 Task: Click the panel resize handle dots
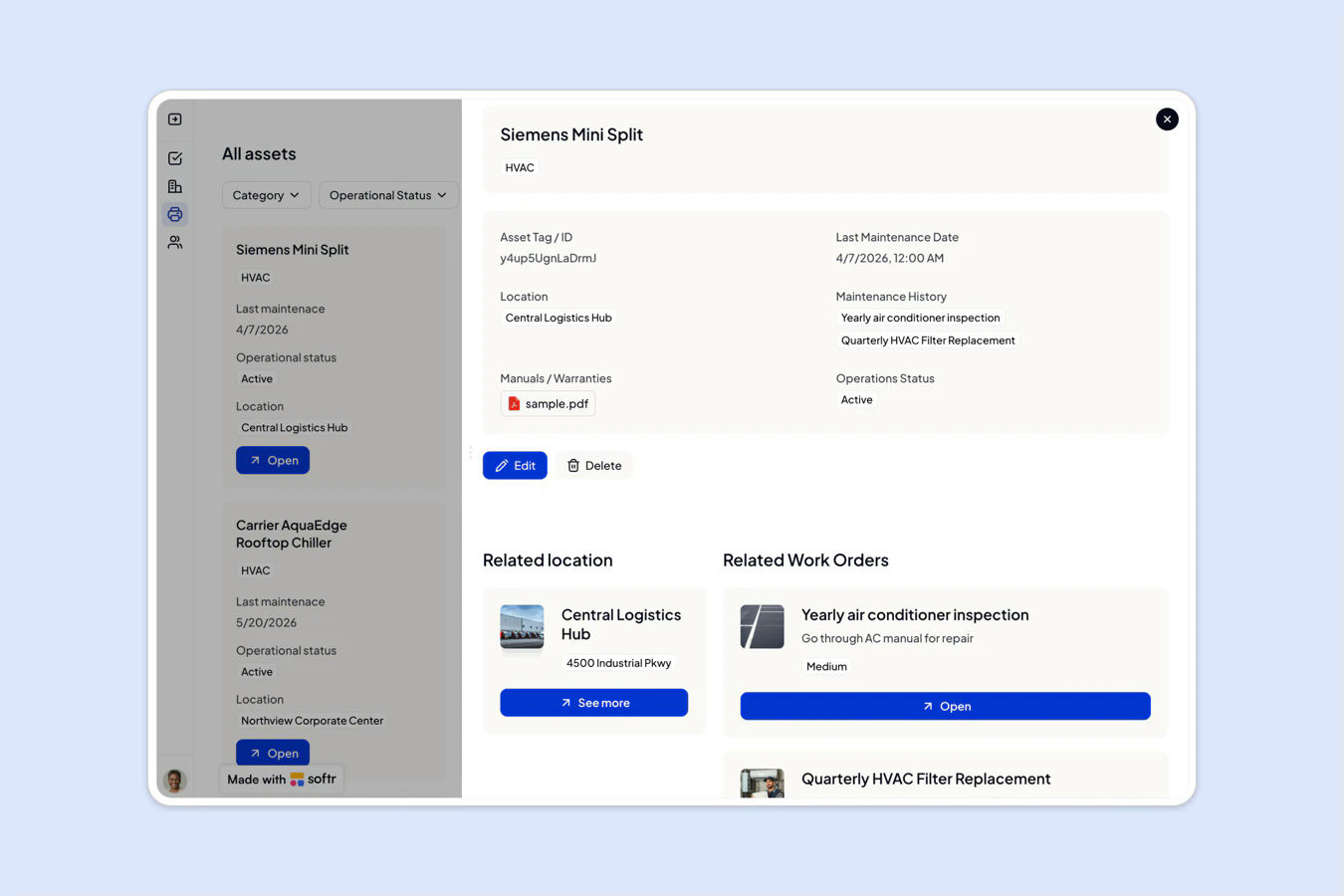[x=470, y=452]
